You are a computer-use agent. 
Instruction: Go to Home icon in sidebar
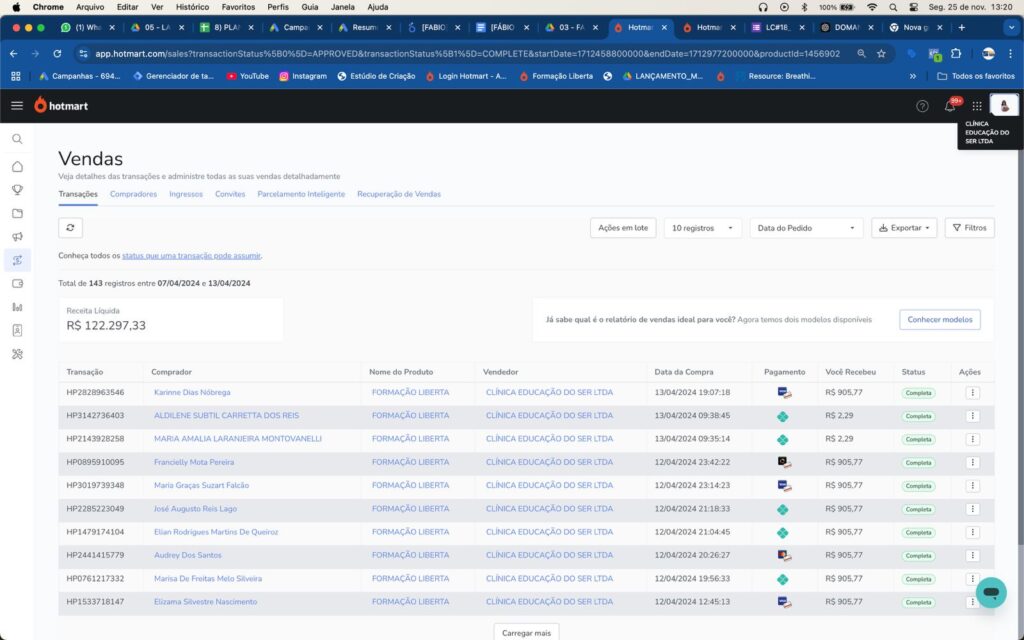click(x=18, y=167)
